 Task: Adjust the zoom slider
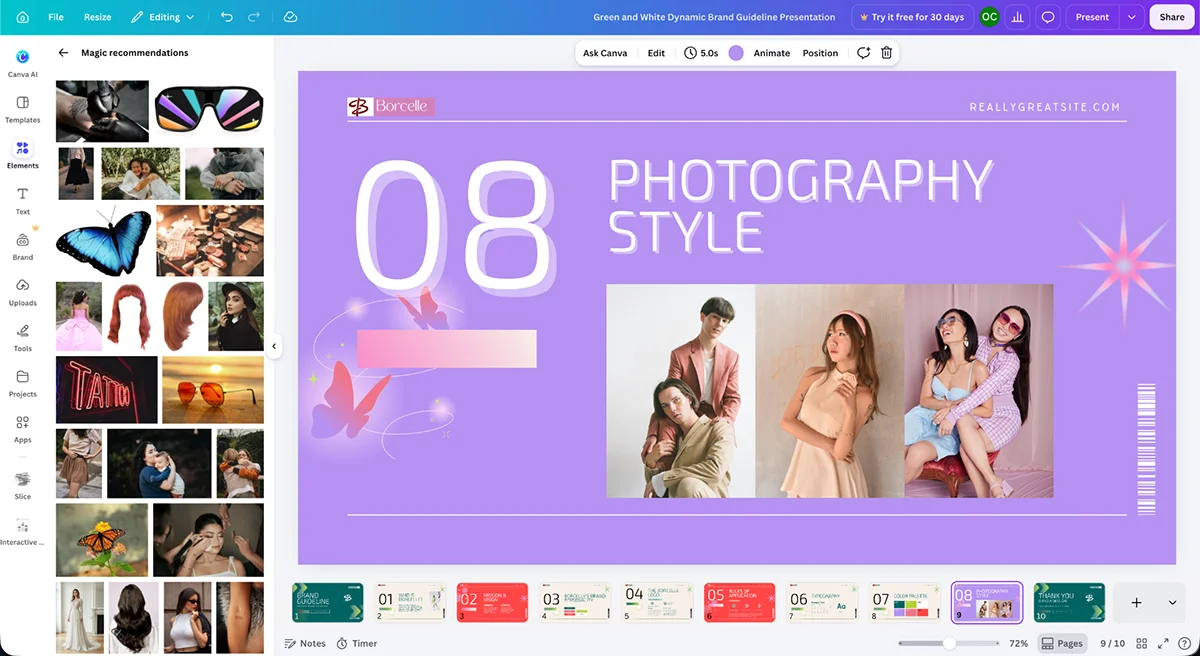point(948,643)
